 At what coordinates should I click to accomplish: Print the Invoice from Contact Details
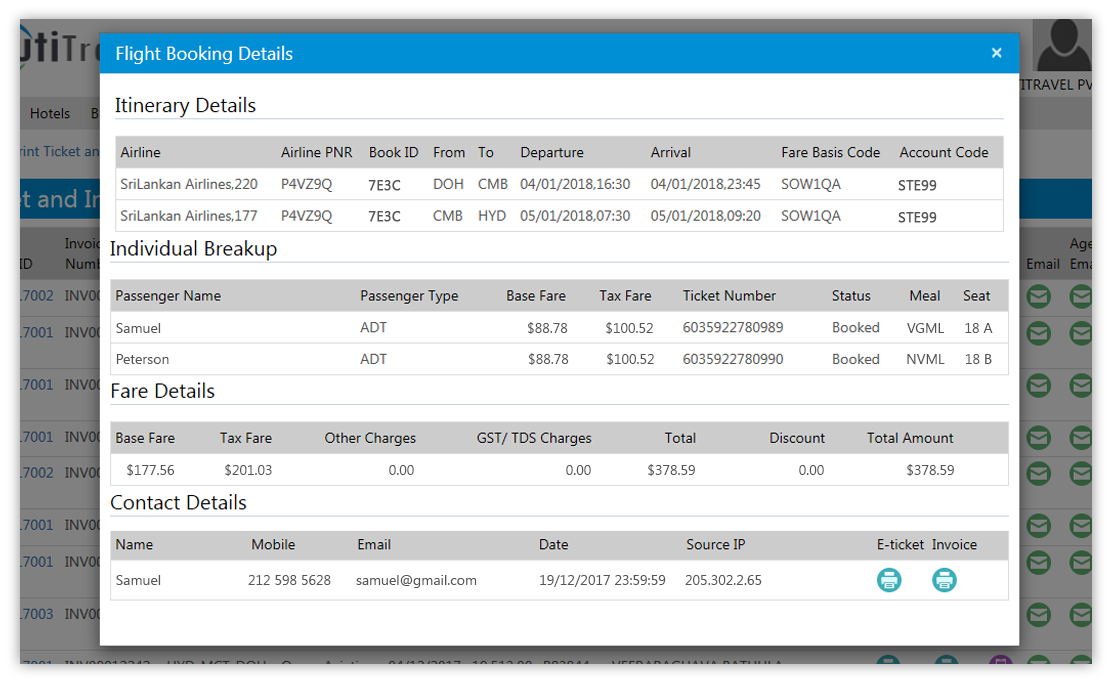pyautogui.click(x=945, y=580)
